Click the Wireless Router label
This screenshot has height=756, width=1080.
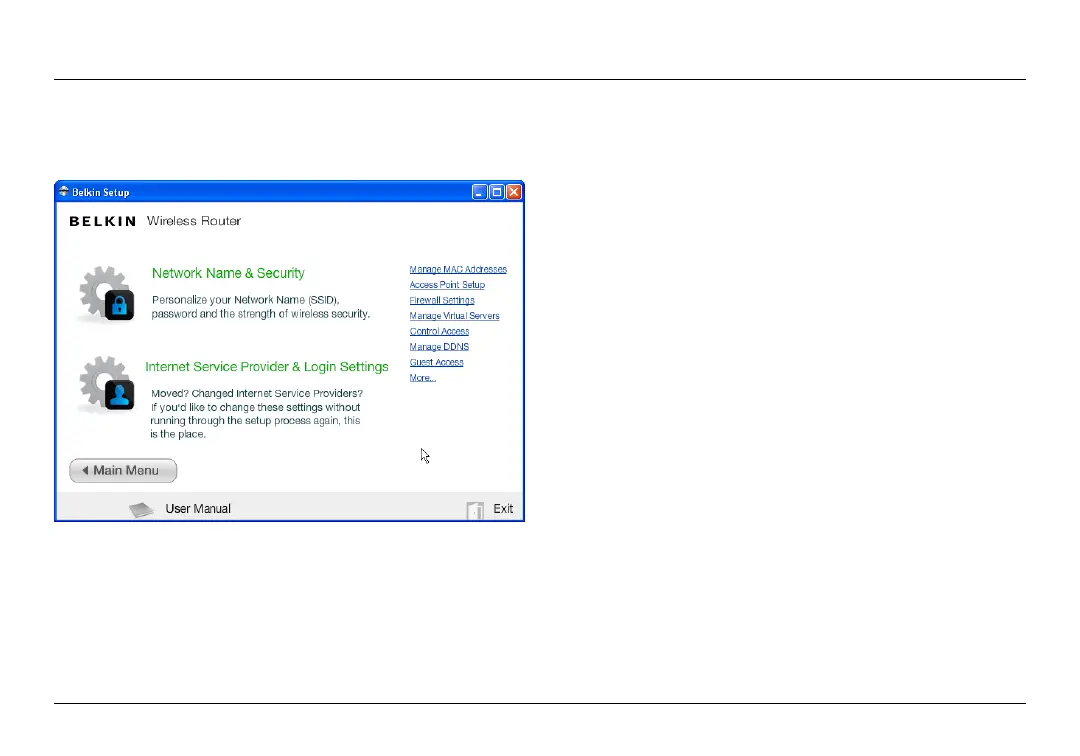(194, 221)
